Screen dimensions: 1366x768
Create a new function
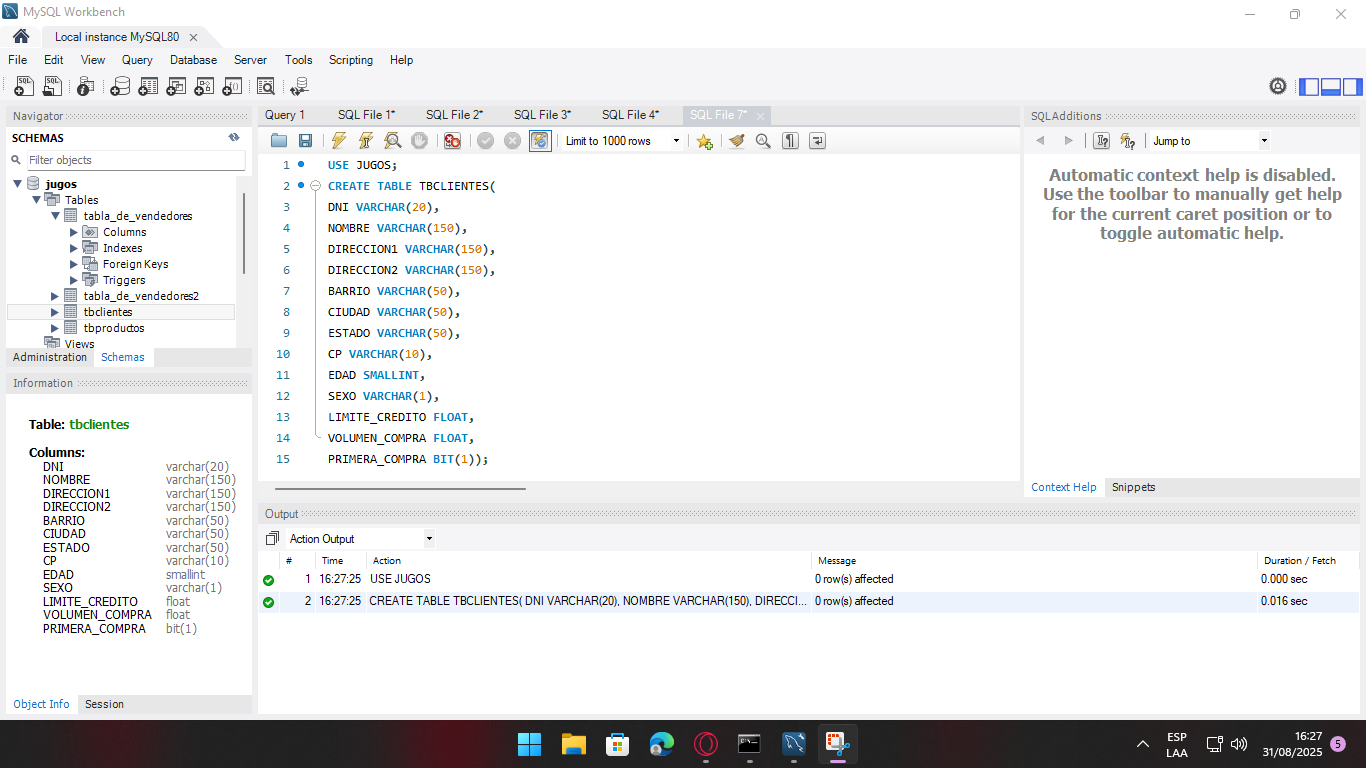232,87
